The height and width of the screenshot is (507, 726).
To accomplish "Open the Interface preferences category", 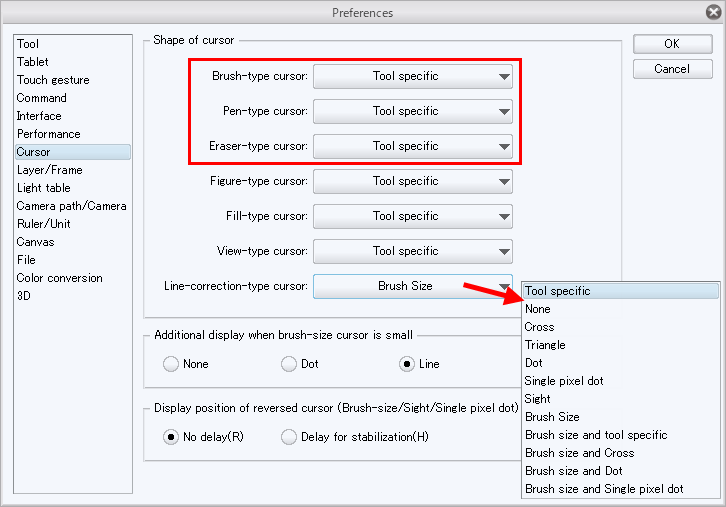I will pos(73,116).
